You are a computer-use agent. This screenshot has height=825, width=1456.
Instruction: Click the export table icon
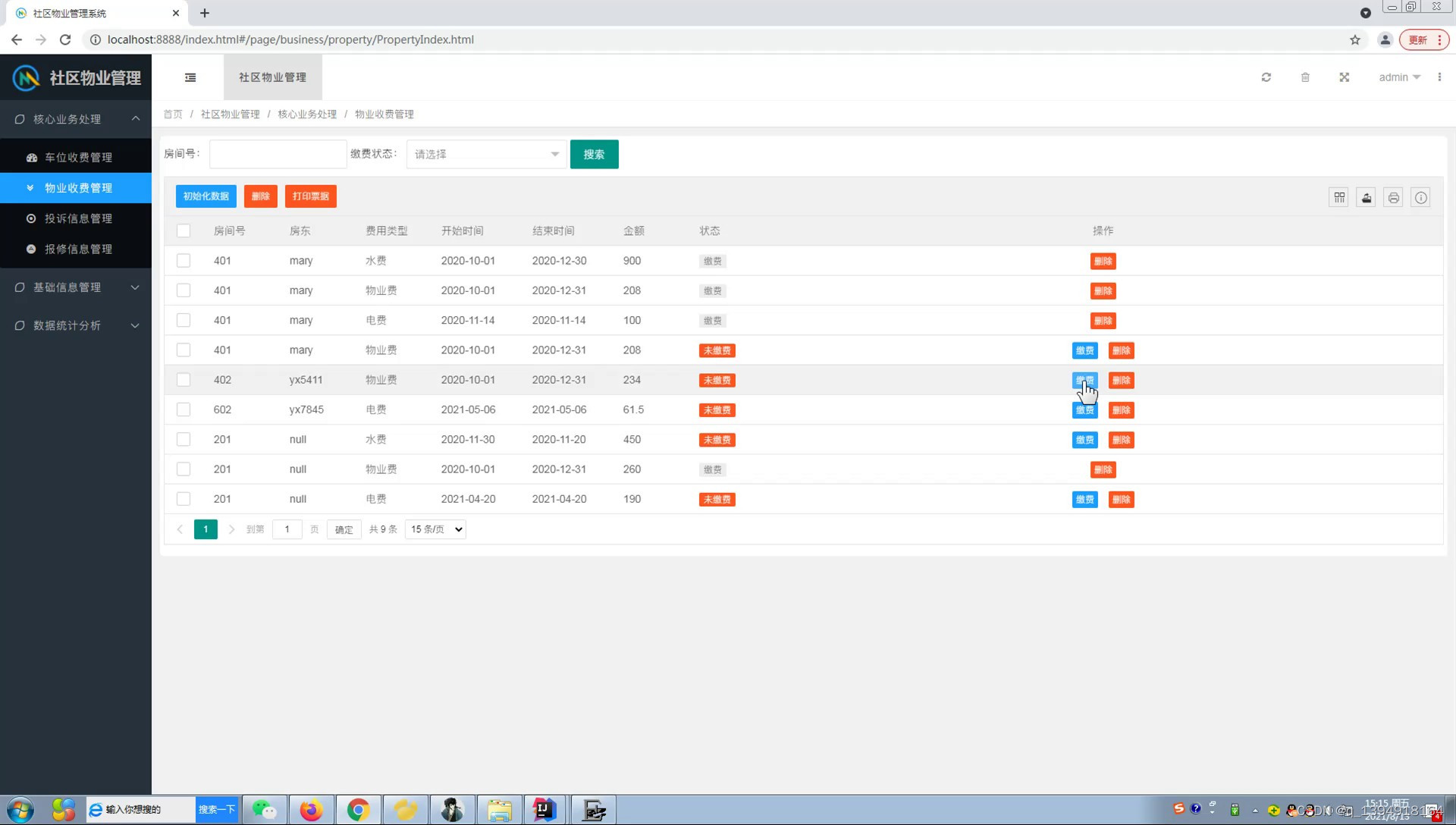(1366, 198)
